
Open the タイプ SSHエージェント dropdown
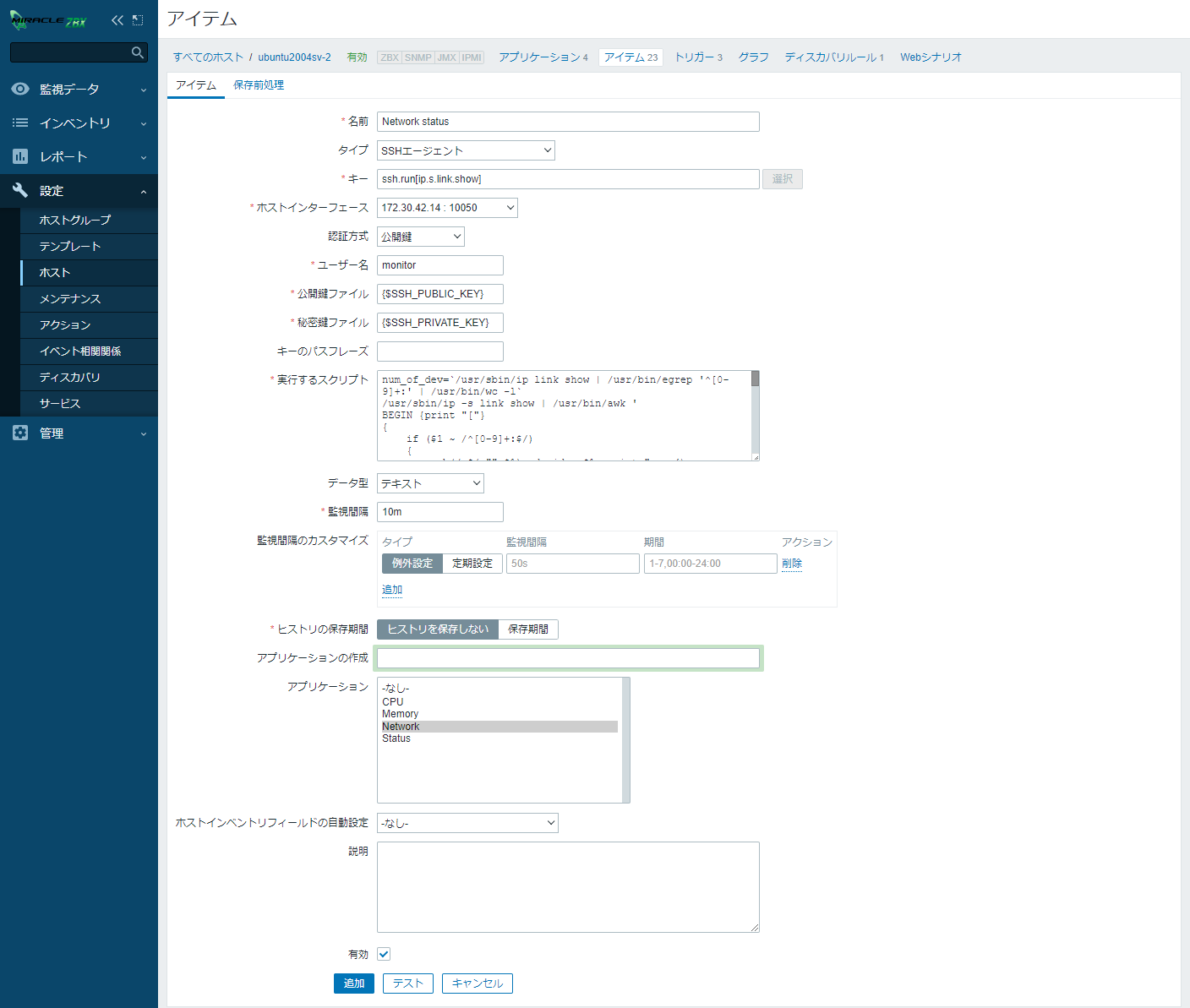[466, 150]
